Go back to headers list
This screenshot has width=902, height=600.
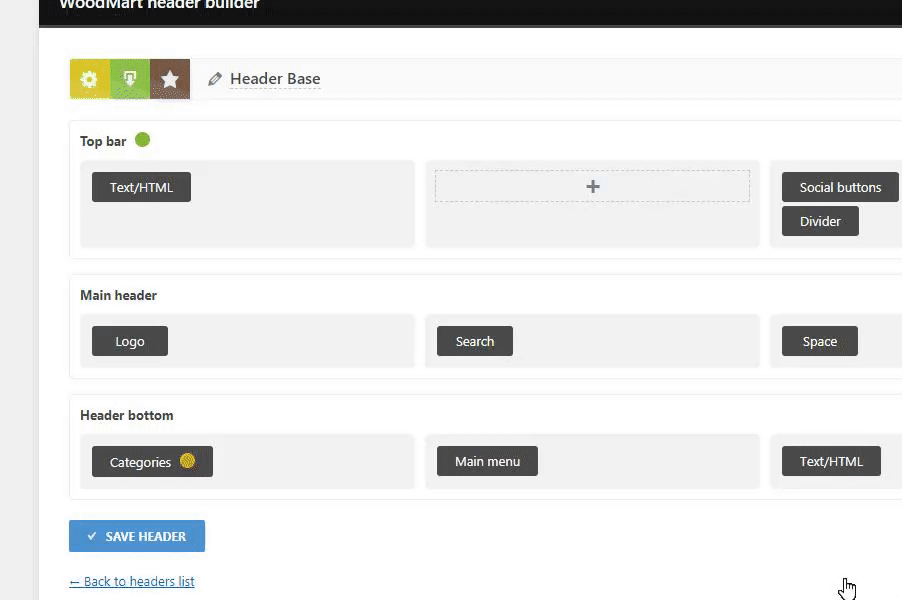pos(132,582)
